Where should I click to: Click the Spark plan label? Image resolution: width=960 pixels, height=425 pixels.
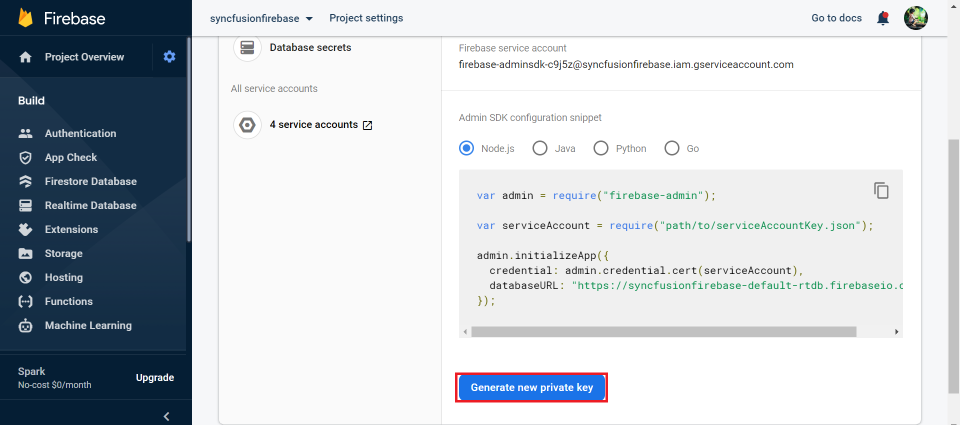[31, 371]
